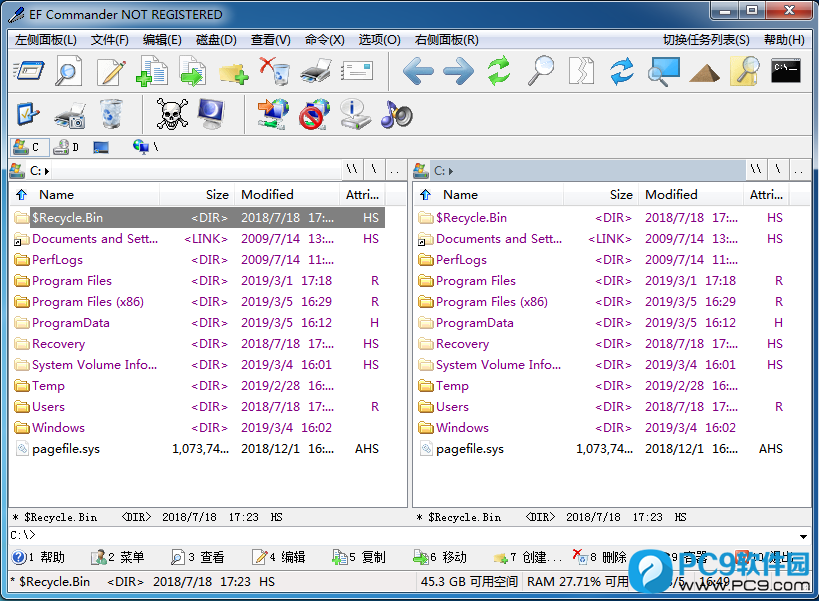819x601 pixels.
Task: Click the 3 查看 function key button
Action: (x=197, y=557)
